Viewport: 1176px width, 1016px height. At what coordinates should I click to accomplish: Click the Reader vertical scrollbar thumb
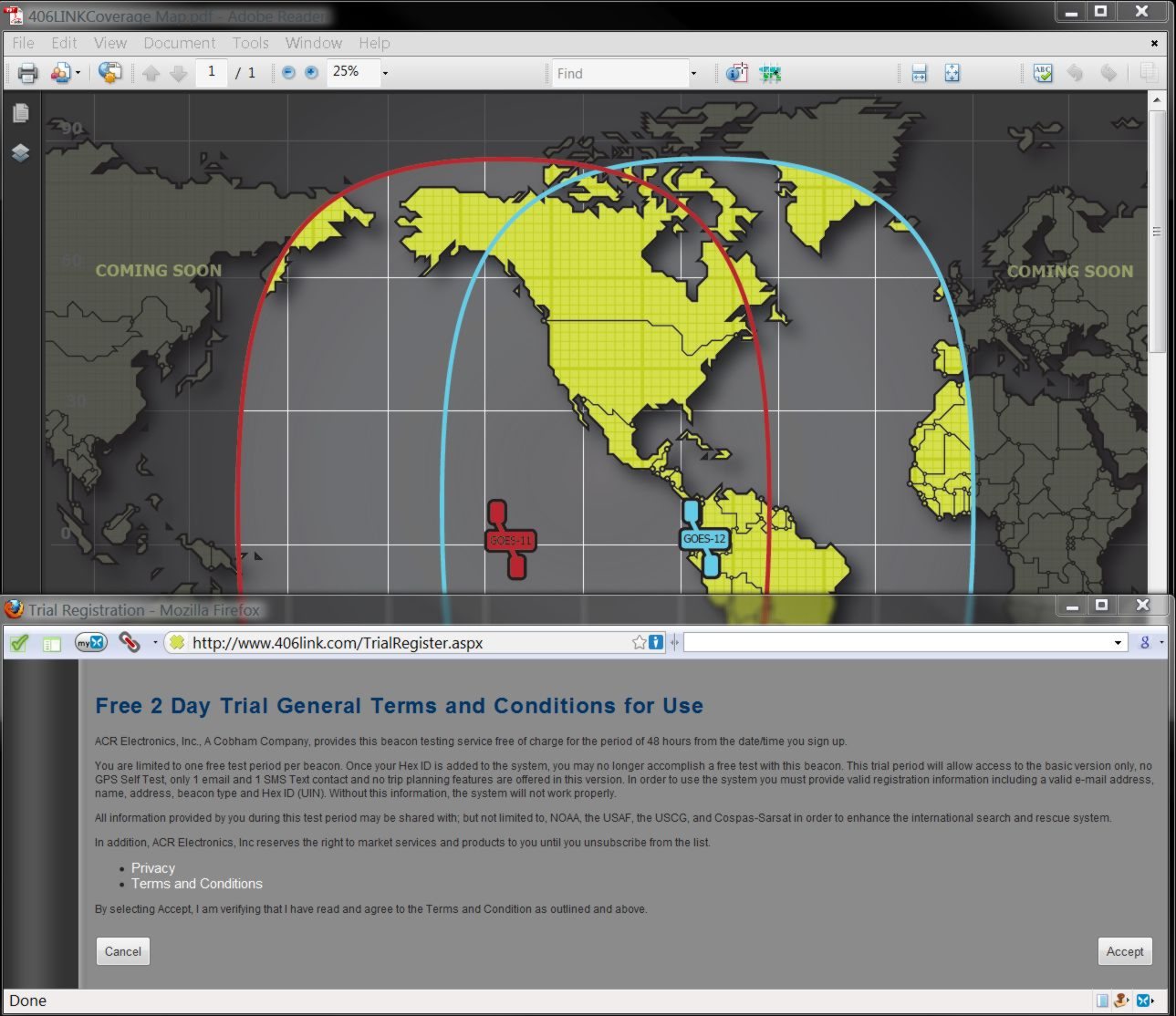pos(1157,232)
